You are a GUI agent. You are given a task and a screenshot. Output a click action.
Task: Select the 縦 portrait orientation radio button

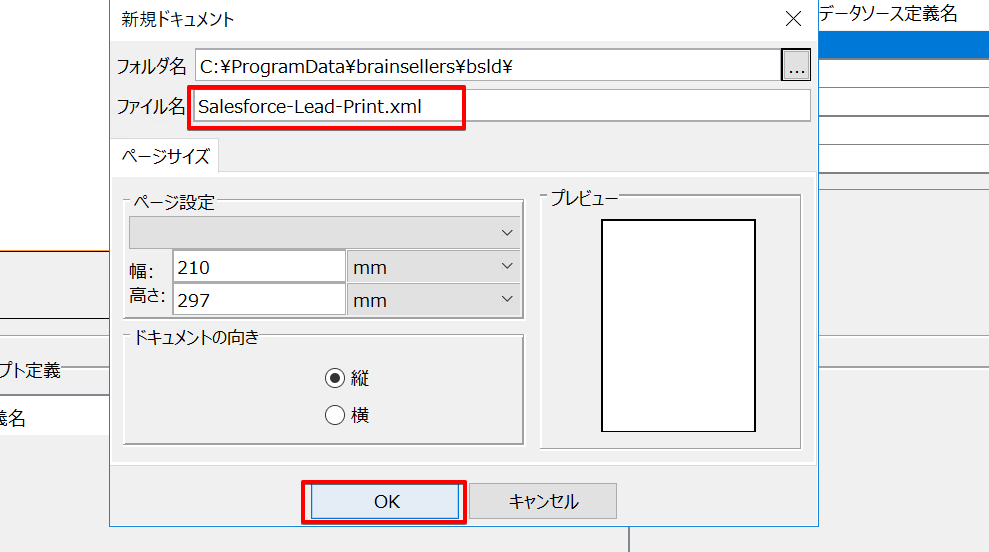tap(335, 378)
